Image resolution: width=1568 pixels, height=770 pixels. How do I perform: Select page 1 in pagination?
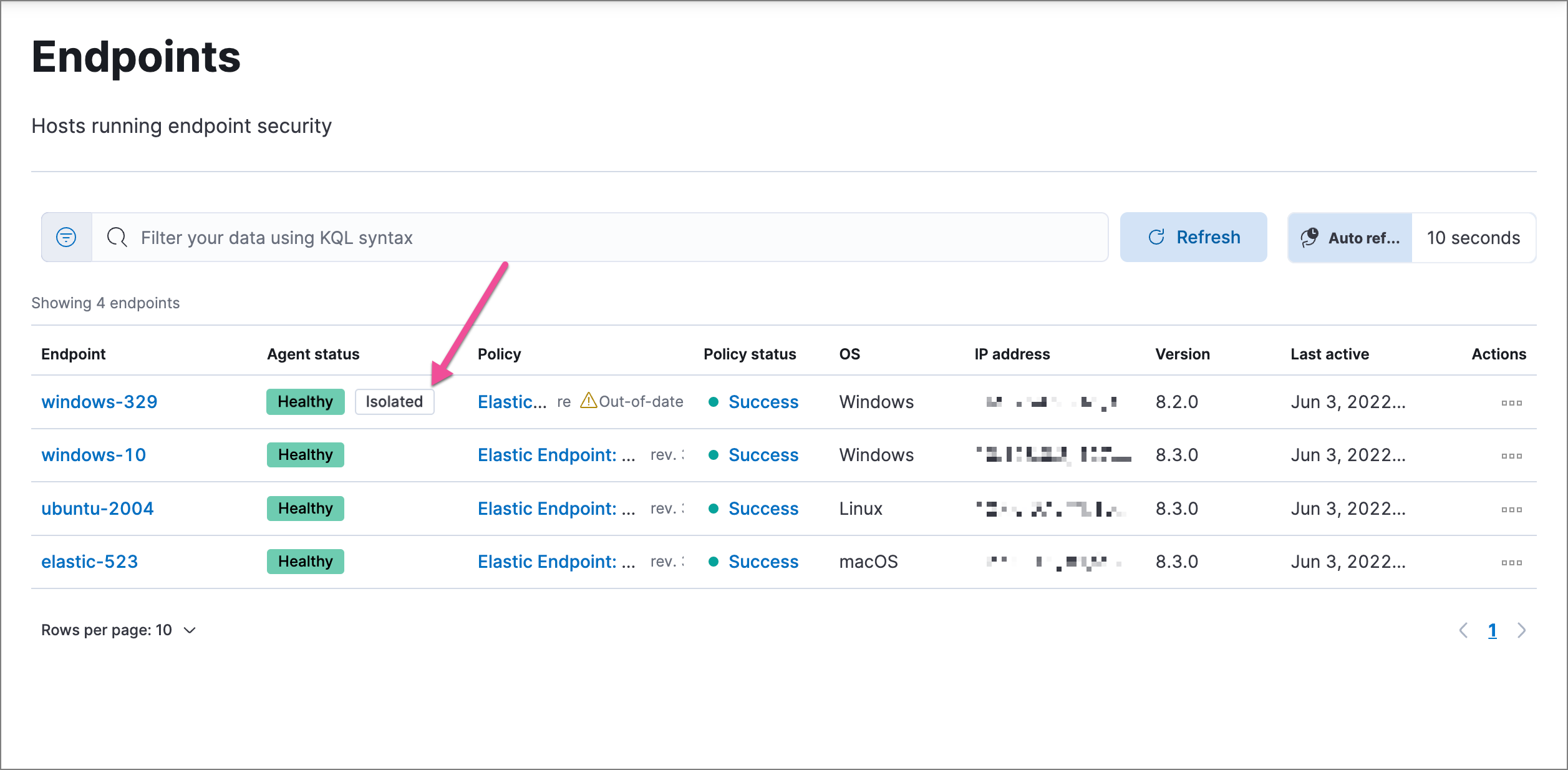[1493, 630]
